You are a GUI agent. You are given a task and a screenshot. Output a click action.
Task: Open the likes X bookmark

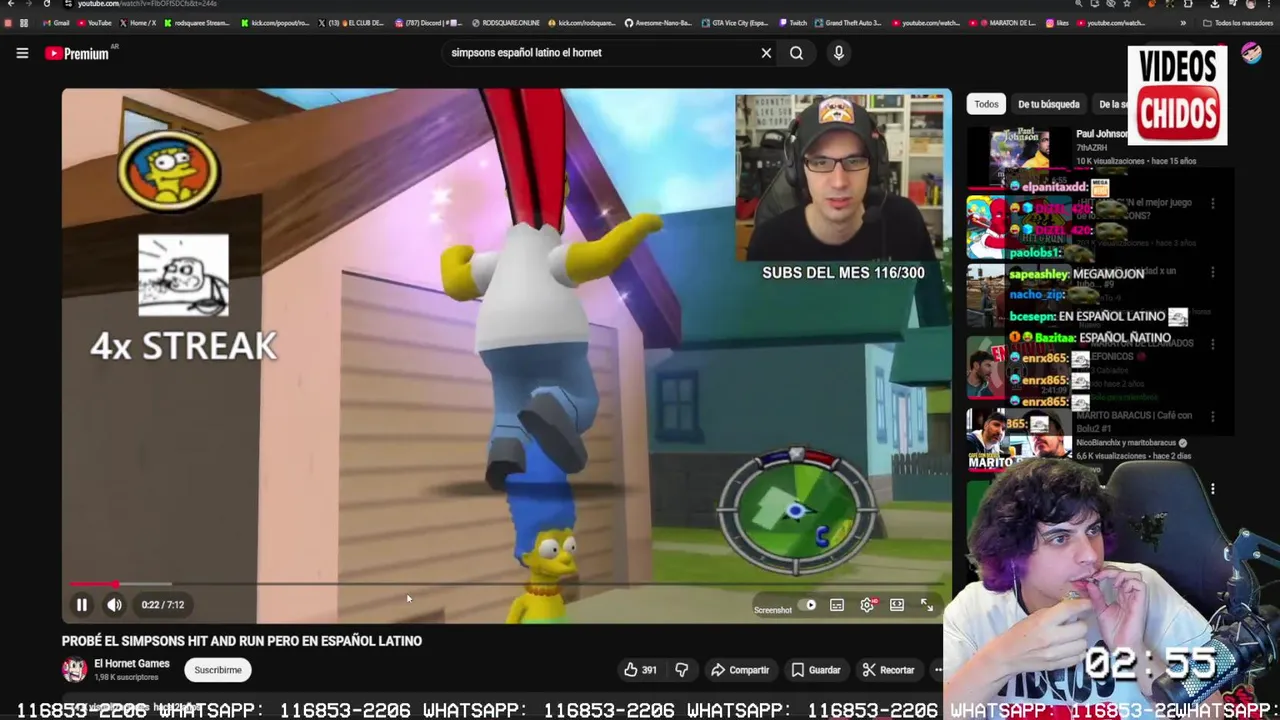tap(1058, 23)
